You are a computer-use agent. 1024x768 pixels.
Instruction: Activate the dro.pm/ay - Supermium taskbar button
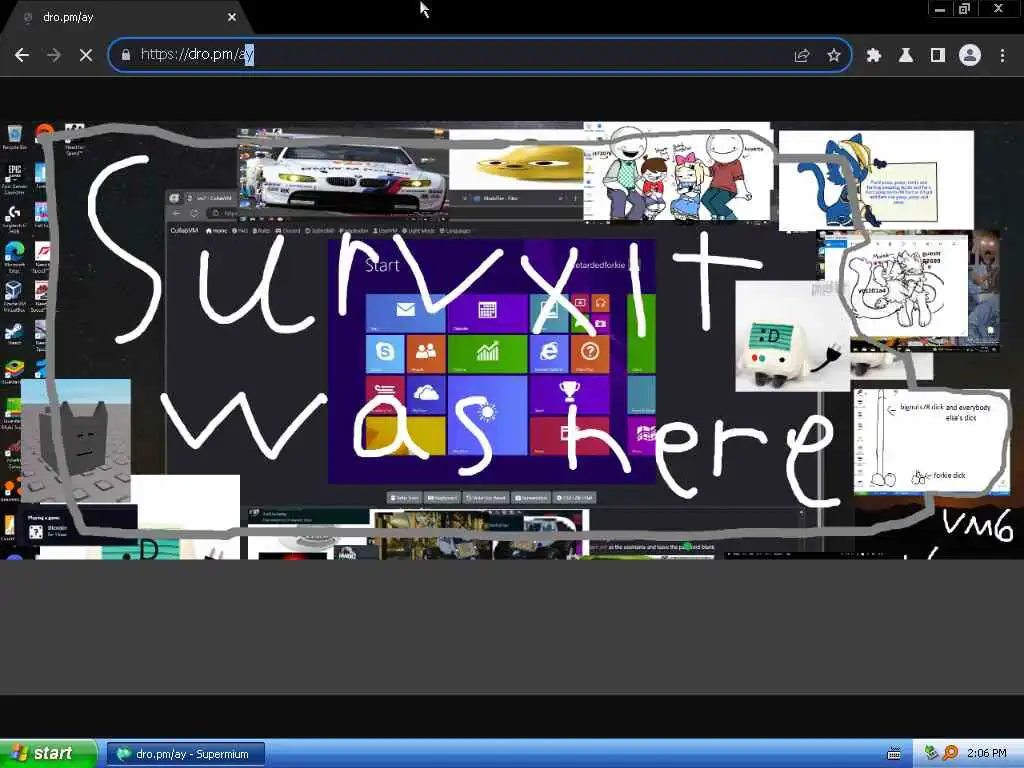[x=186, y=754]
